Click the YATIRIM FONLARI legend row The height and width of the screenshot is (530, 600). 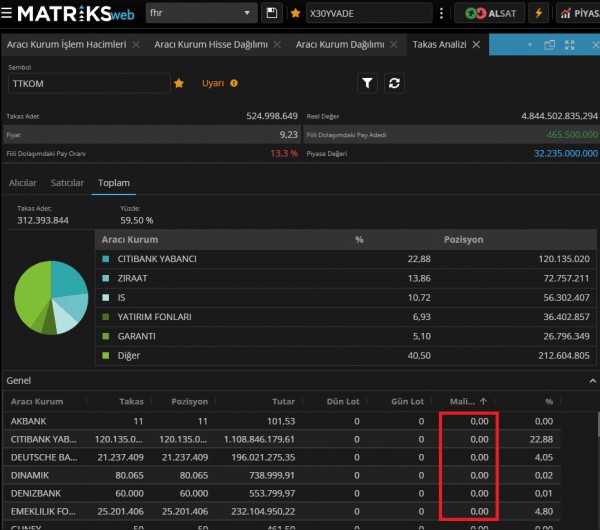pyautogui.click(x=346, y=317)
